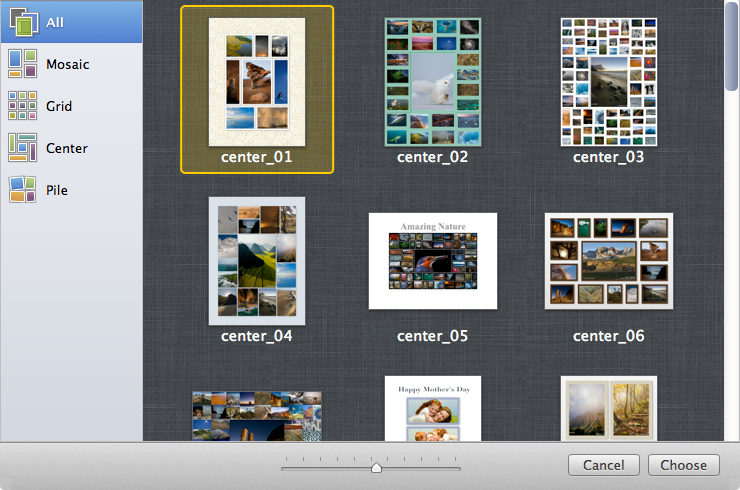Select the Amazing Nature center_05 thumbnail
The height and width of the screenshot is (490, 740).
(433, 261)
